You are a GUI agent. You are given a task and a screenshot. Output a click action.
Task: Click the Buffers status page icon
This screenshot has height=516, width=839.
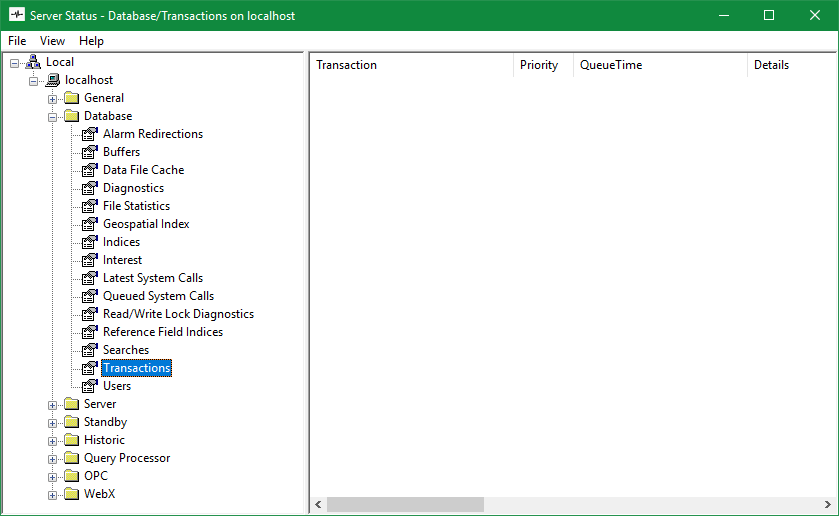point(90,152)
